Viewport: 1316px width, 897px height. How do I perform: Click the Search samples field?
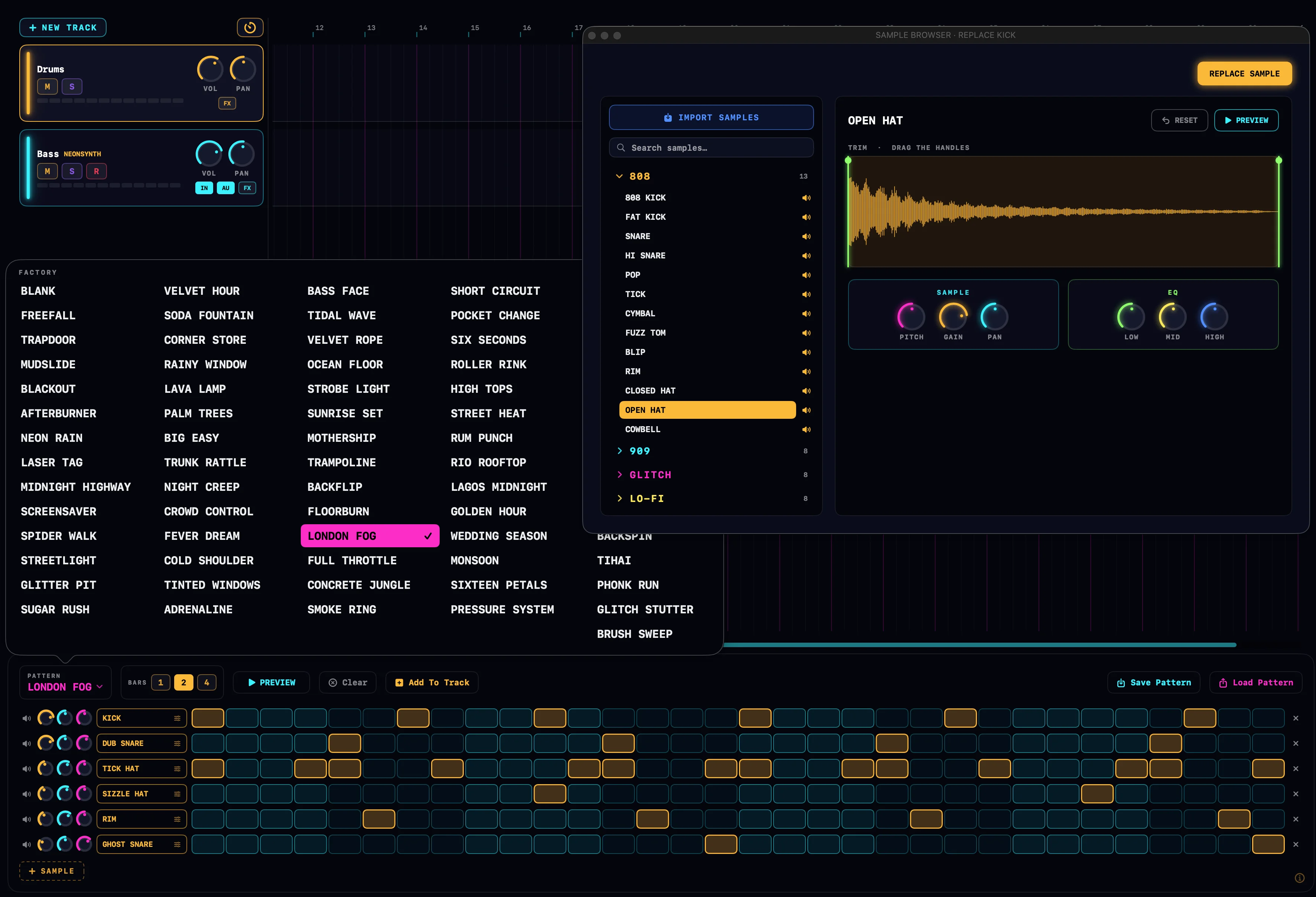point(711,148)
